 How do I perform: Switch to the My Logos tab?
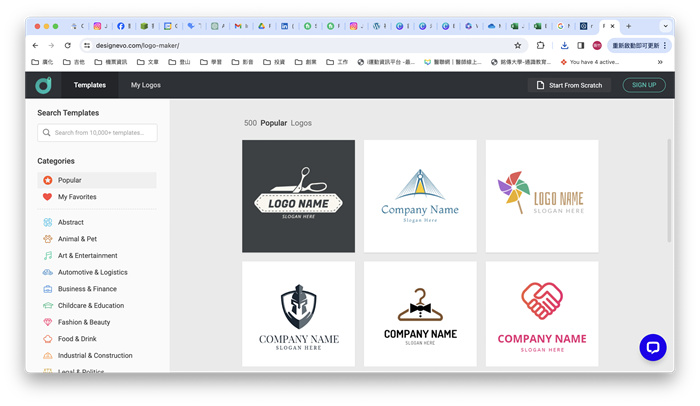click(146, 85)
